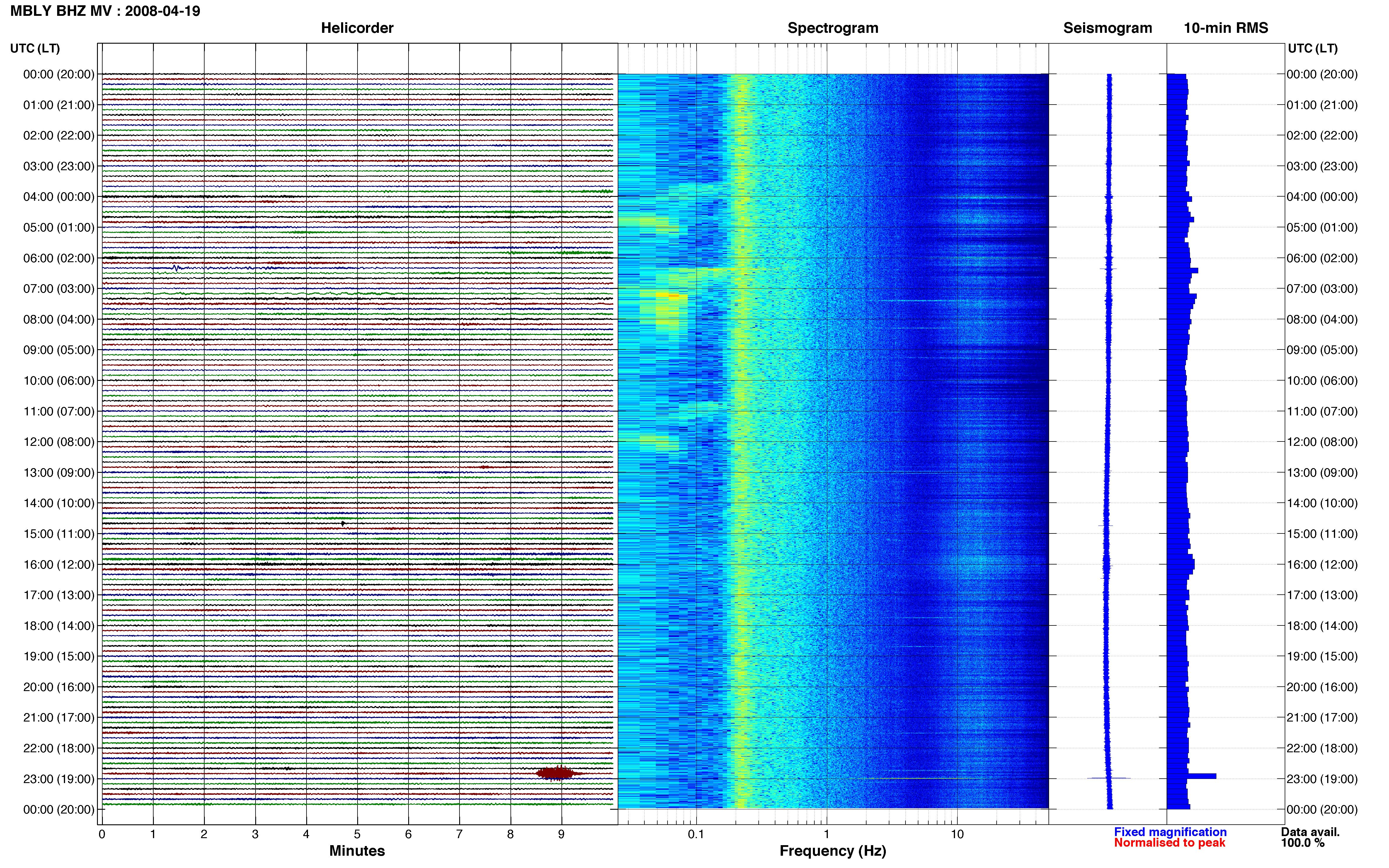
Task: Click the right 'UTC (LT)' axis label
Action: click(x=1313, y=48)
